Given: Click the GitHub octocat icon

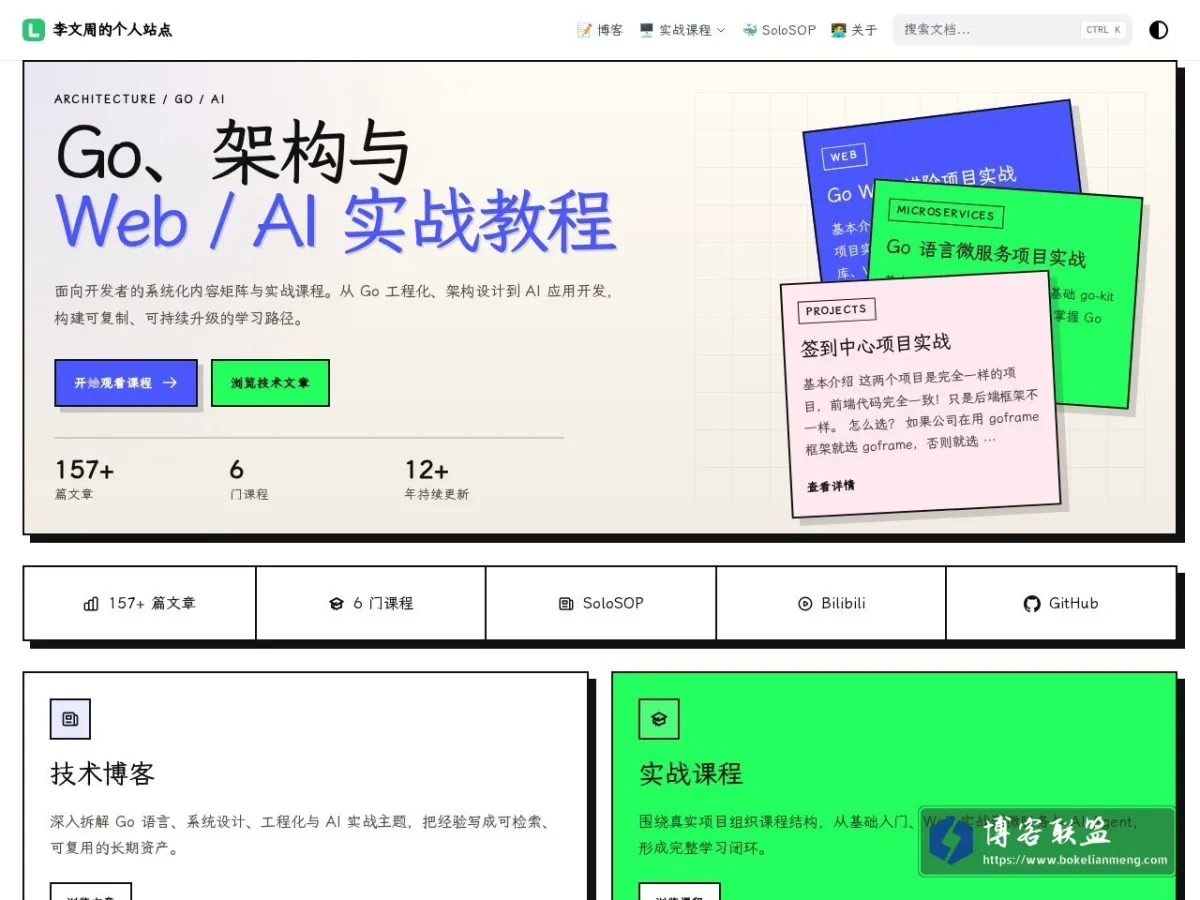Looking at the screenshot, I should click(1032, 604).
